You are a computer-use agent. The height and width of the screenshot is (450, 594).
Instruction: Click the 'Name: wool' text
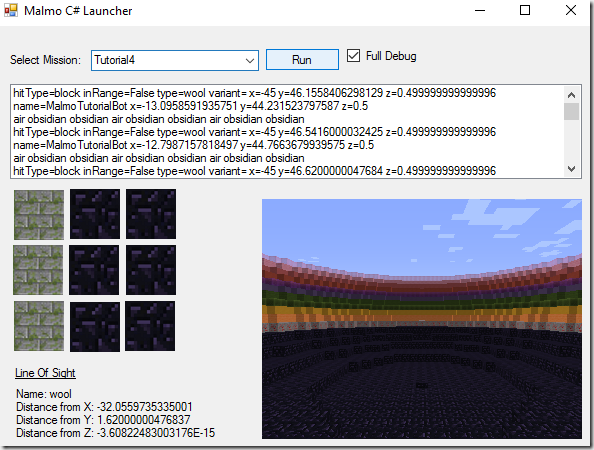tap(44, 394)
